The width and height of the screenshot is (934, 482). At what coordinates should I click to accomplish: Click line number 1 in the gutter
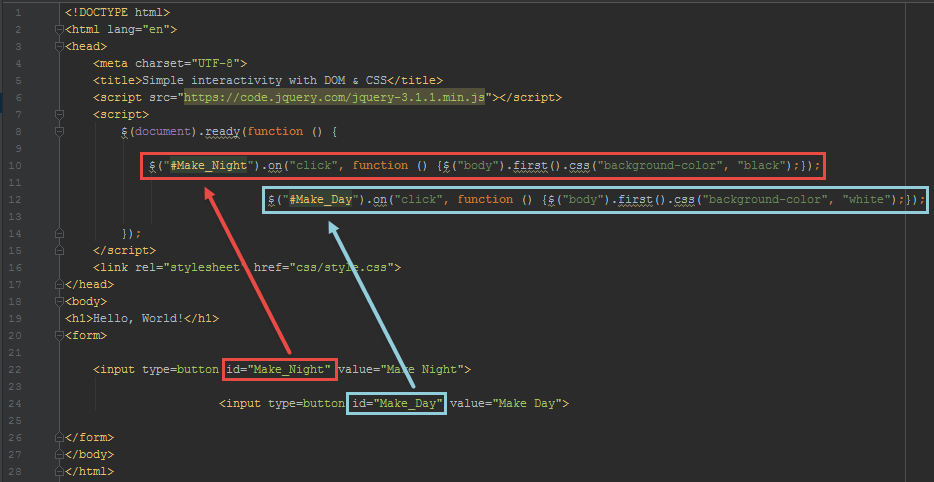click(19, 13)
